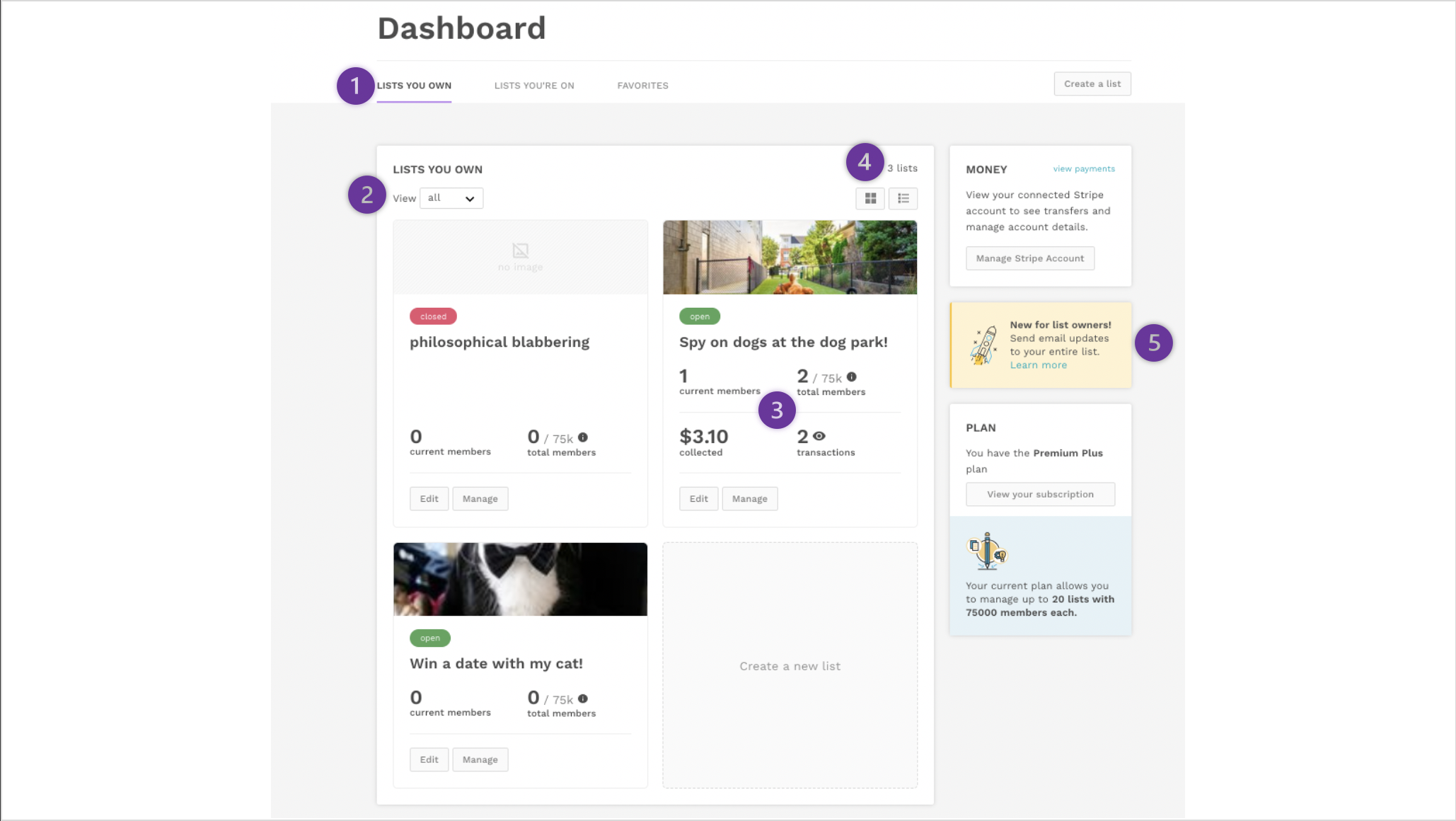The width and height of the screenshot is (1456, 821).
Task: Switch to the Favorites tab
Action: point(642,86)
